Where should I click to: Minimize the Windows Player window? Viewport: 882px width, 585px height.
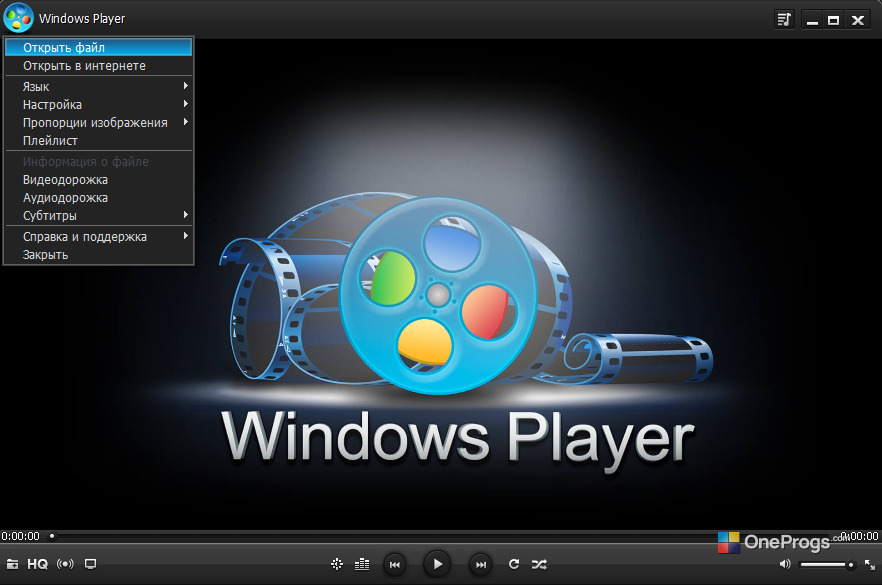point(812,20)
